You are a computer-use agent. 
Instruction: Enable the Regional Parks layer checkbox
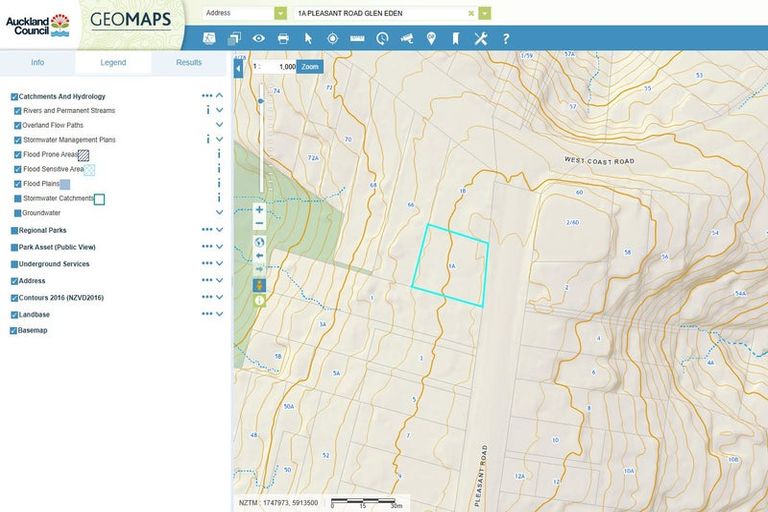[x=14, y=230]
